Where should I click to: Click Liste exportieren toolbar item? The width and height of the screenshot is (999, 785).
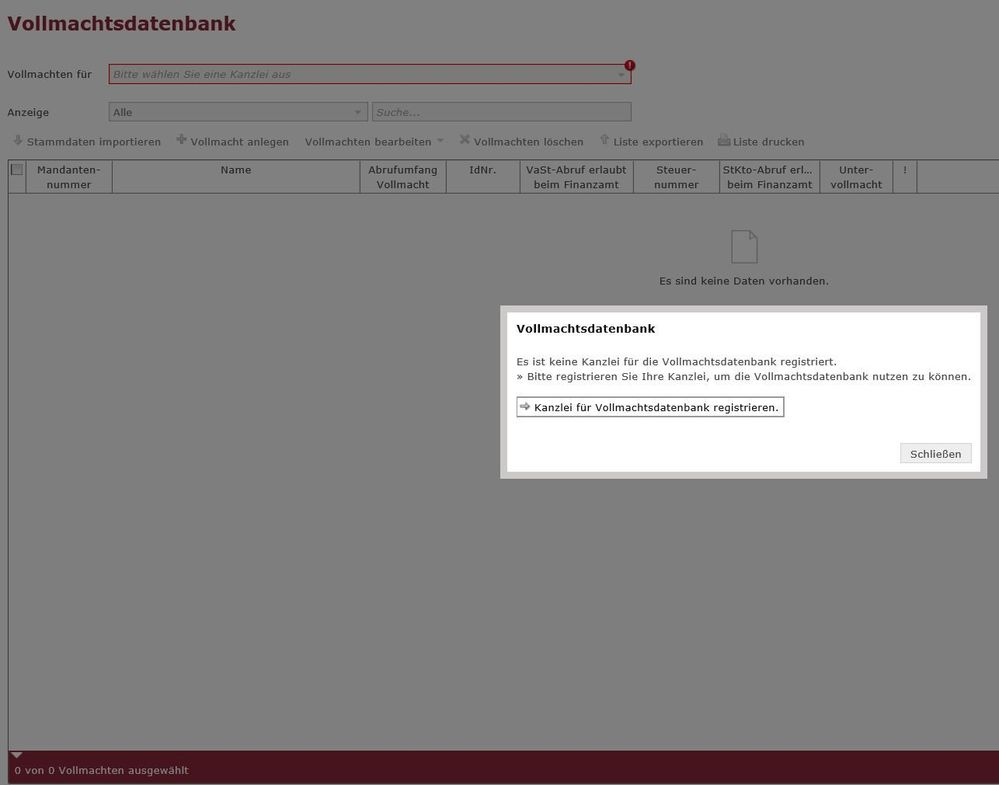(651, 141)
